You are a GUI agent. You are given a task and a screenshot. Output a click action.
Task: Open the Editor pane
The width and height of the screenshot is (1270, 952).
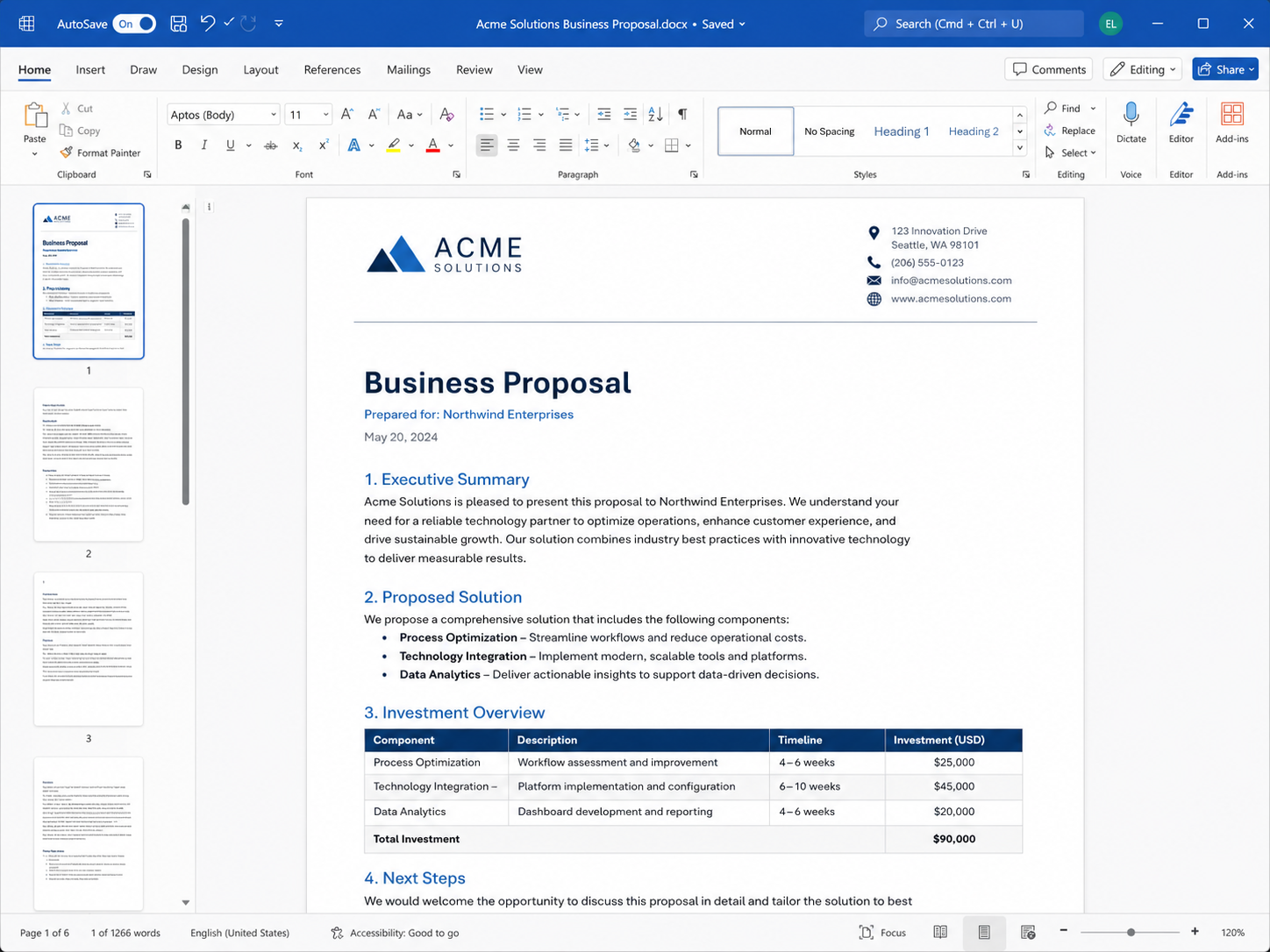1181,122
